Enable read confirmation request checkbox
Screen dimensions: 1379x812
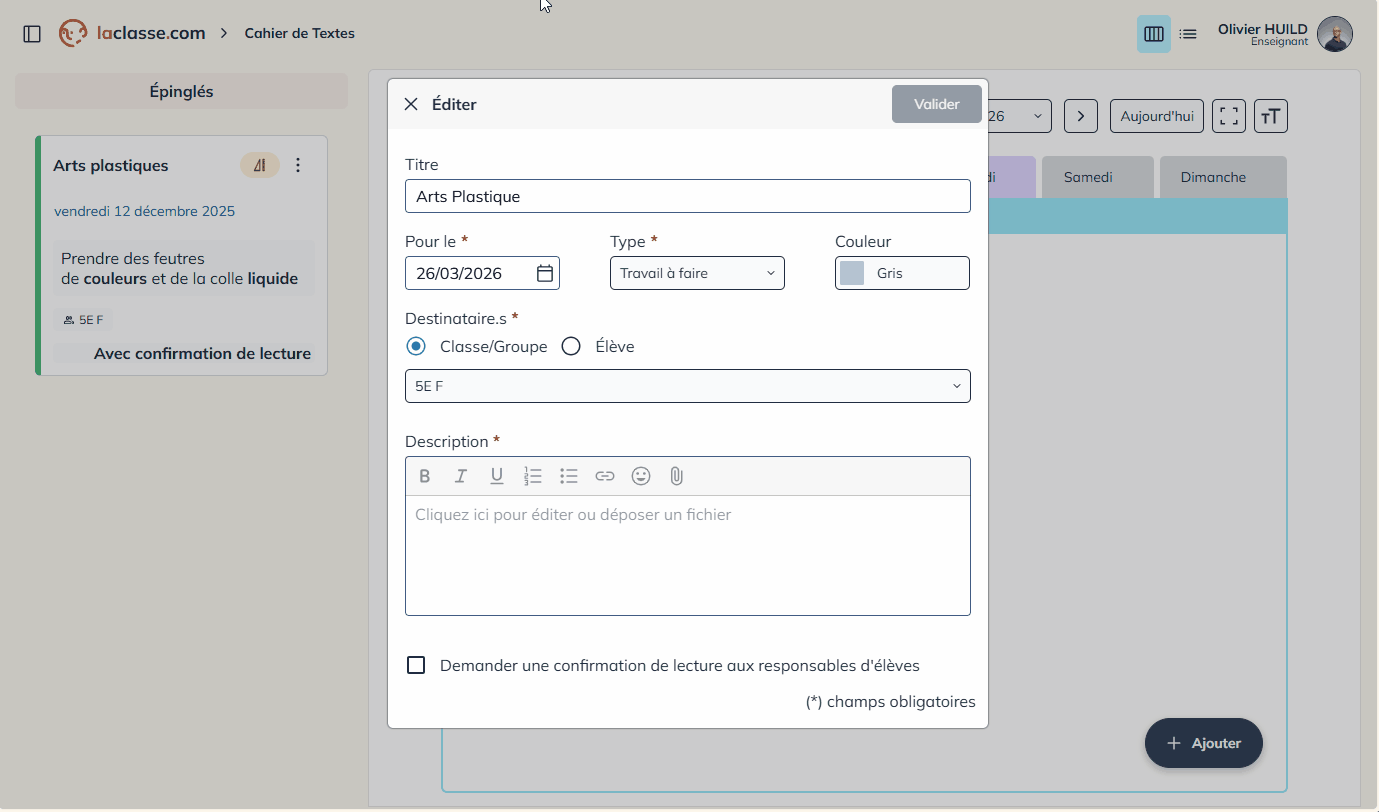click(x=416, y=665)
